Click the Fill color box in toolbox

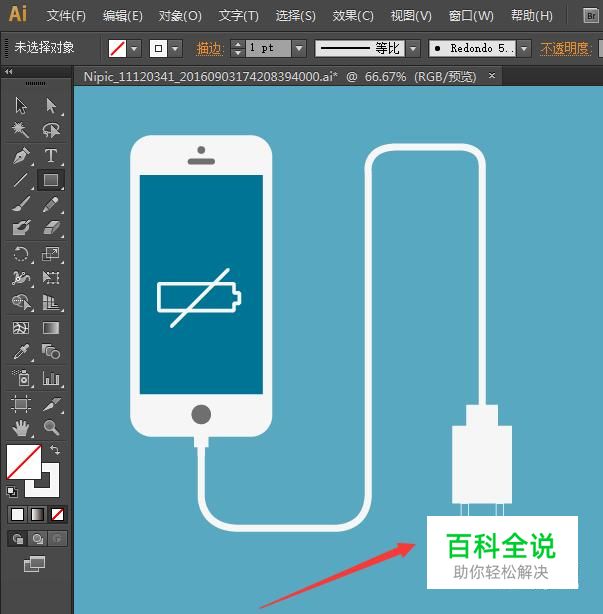point(23,462)
